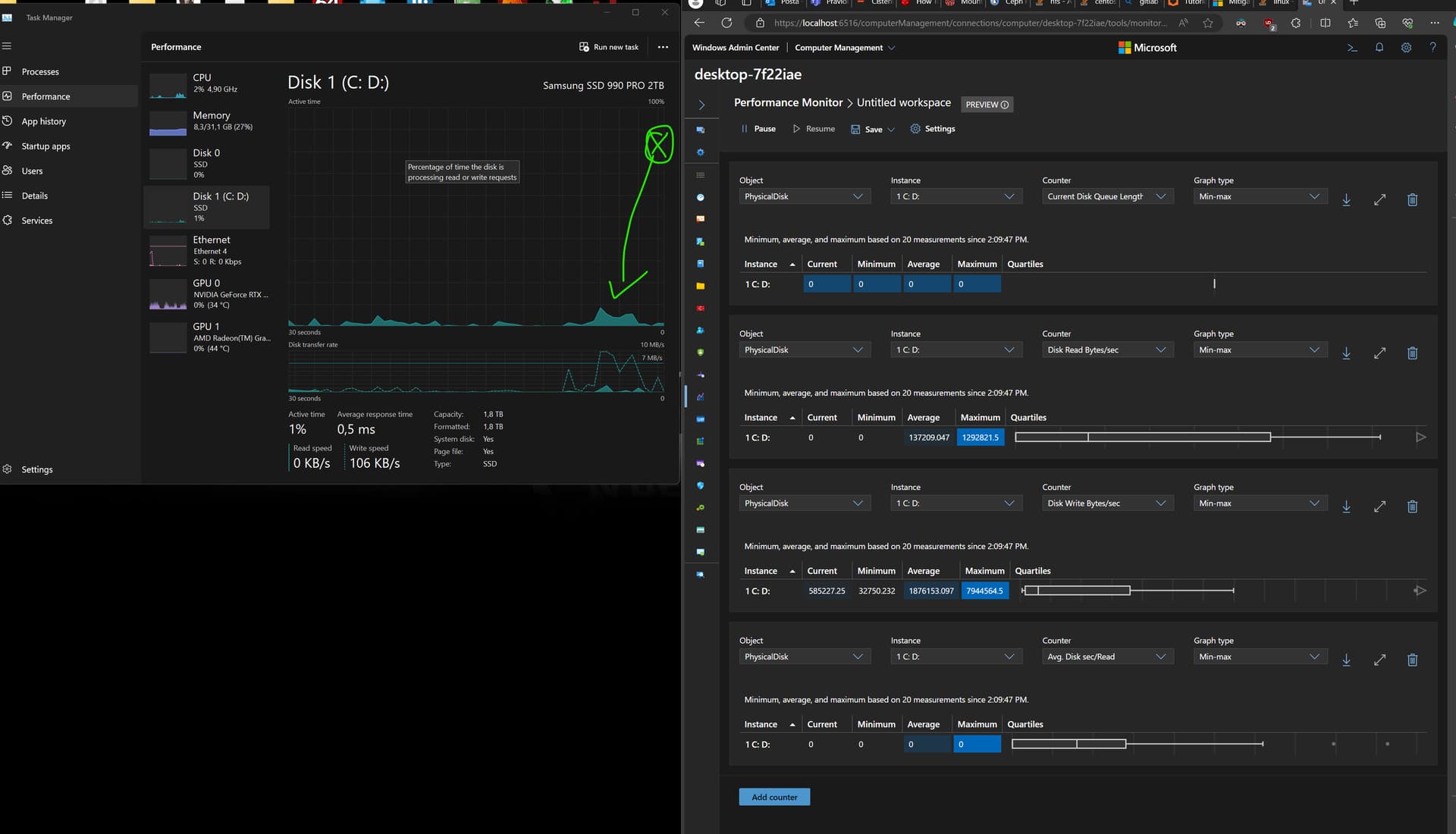1456x834 pixels.
Task: Open Task Manager three-dots more options menu
Action: pos(663,47)
